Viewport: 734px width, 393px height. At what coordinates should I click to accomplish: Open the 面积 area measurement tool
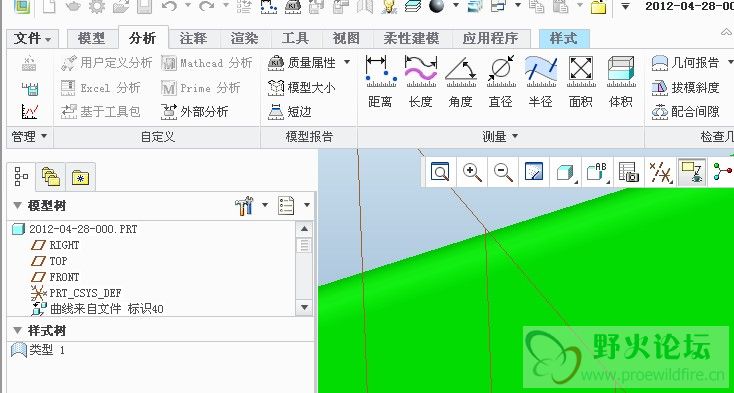(580, 82)
